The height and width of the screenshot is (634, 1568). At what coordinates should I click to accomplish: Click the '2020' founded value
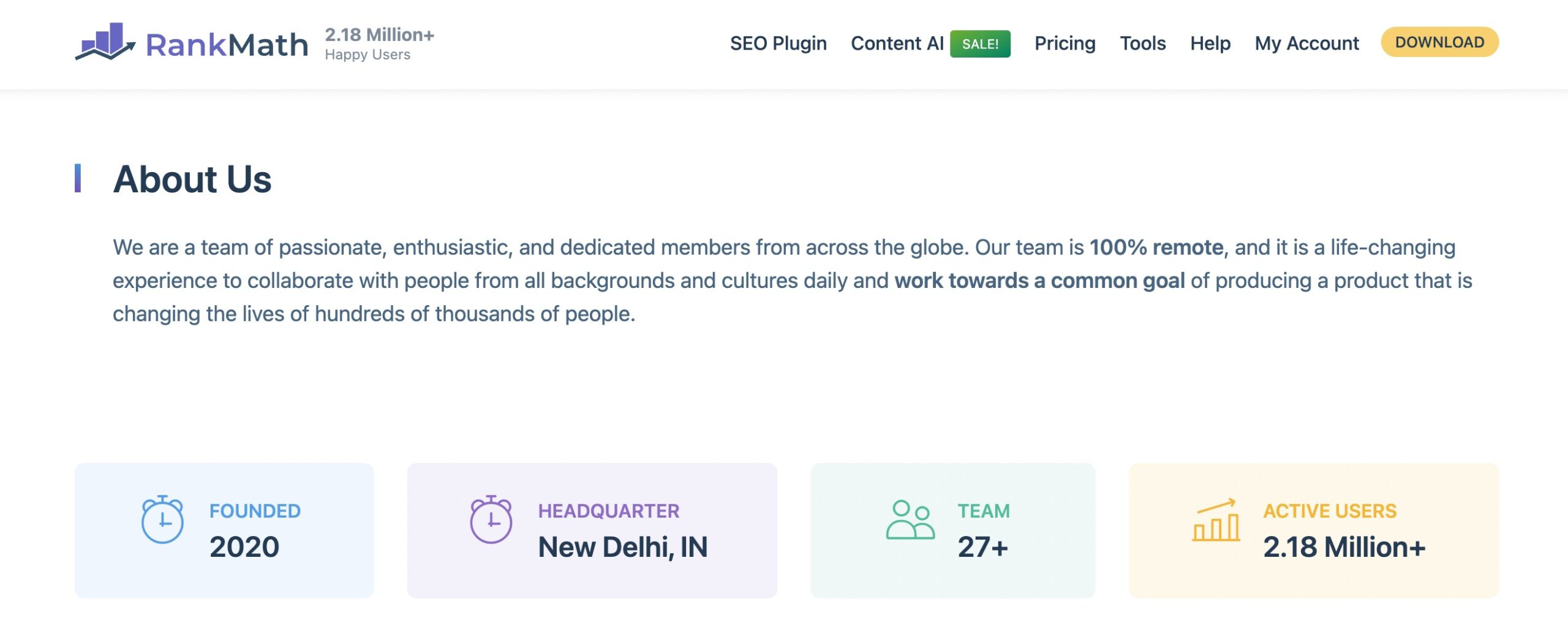coord(244,547)
